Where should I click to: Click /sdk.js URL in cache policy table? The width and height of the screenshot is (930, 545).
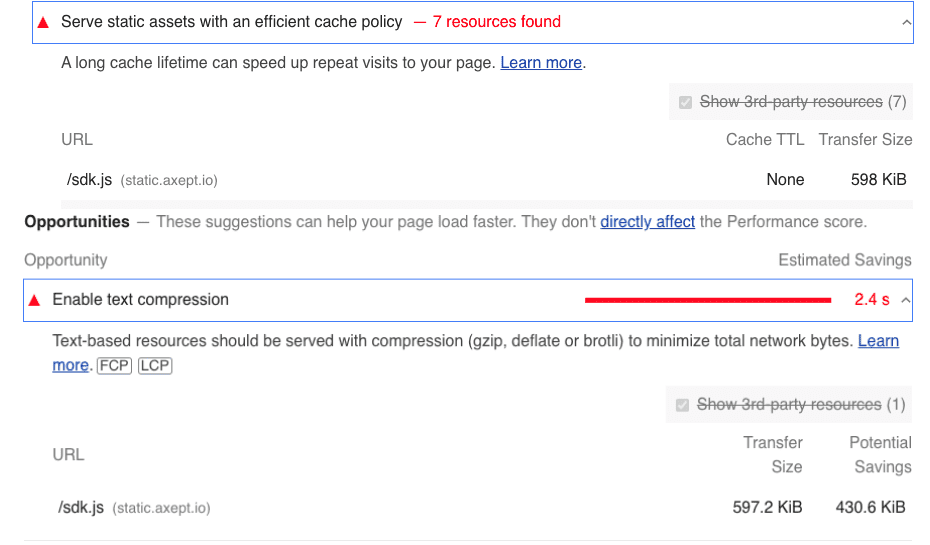click(x=89, y=180)
